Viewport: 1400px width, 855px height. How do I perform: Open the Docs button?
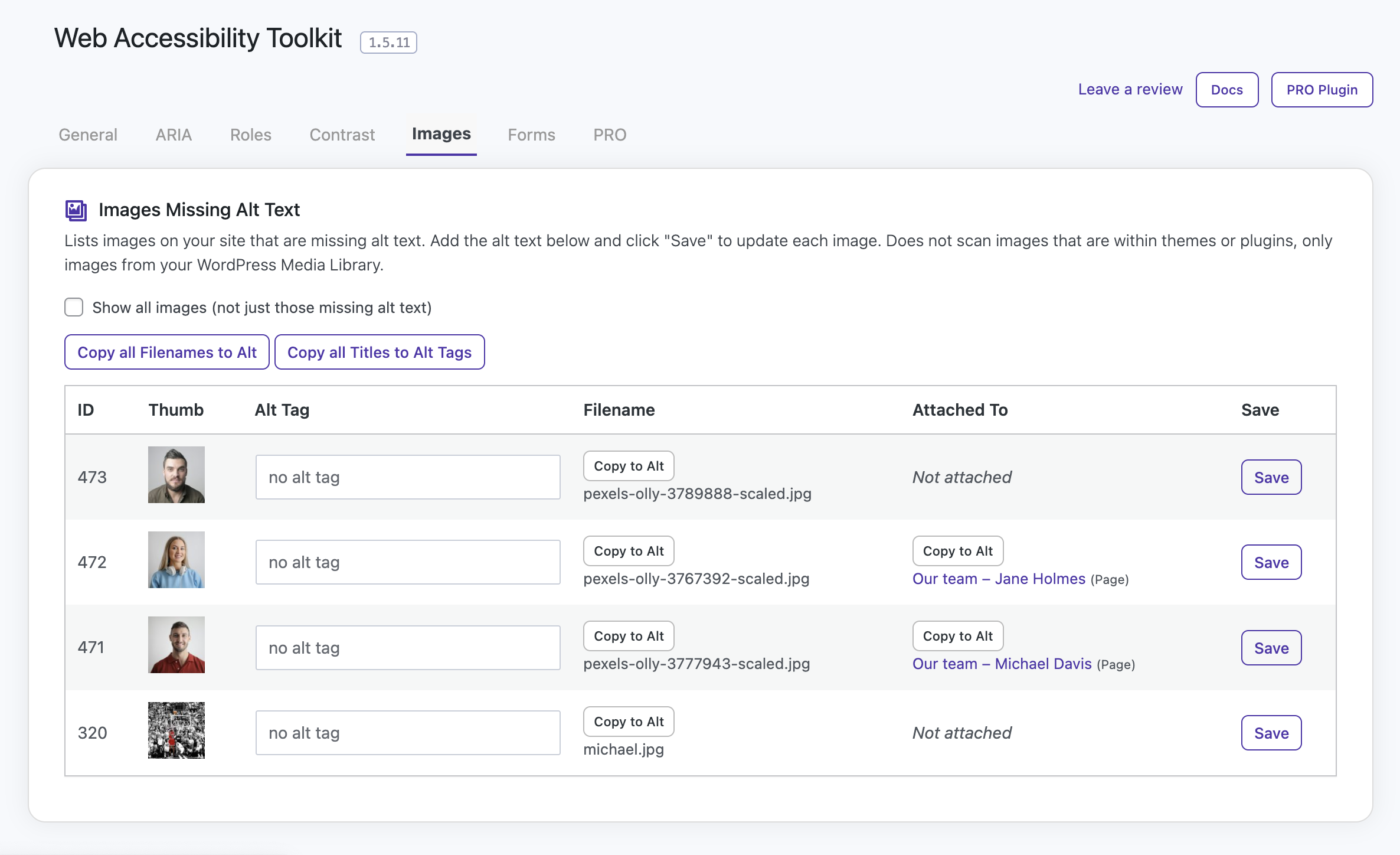[x=1226, y=90]
